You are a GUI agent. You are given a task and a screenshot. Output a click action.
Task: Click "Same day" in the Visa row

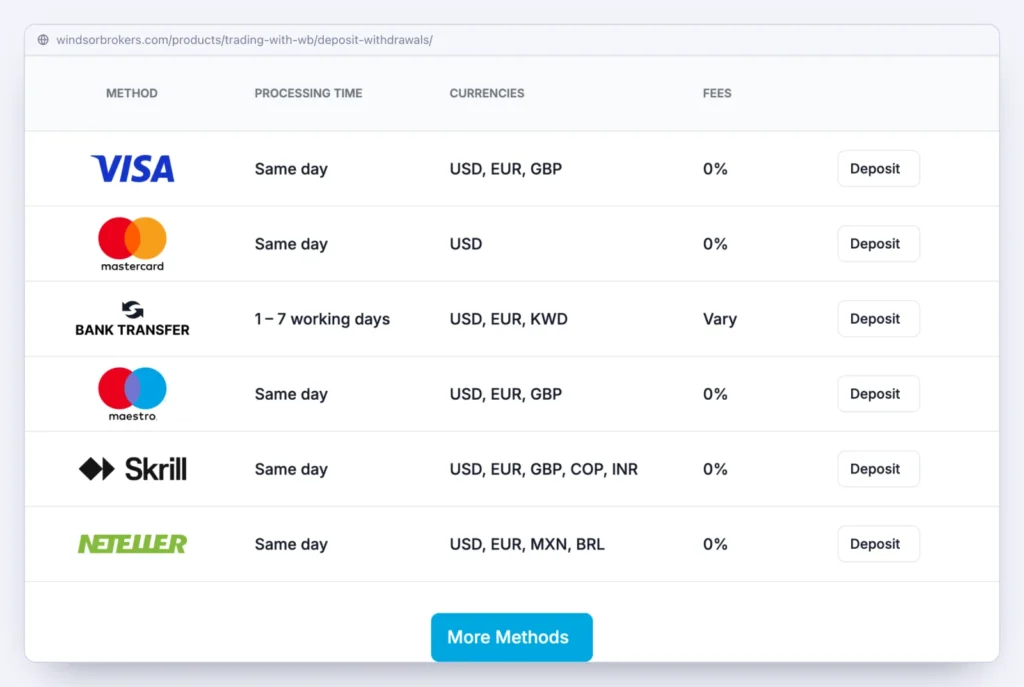(x=291, y=169)
